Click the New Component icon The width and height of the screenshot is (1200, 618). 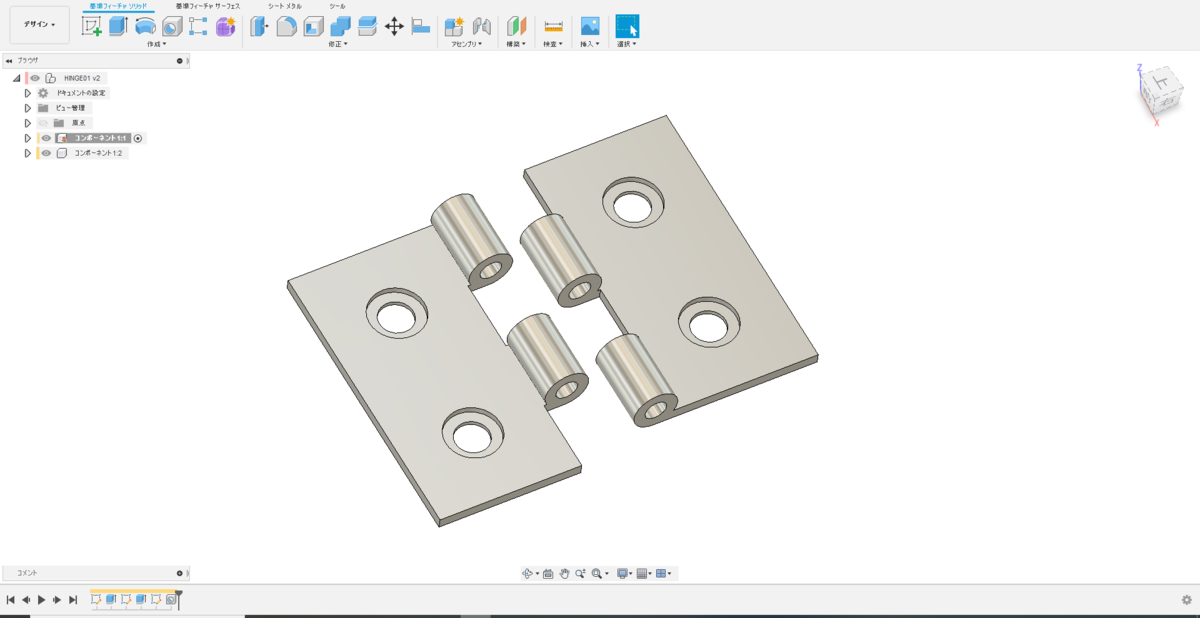454,27
